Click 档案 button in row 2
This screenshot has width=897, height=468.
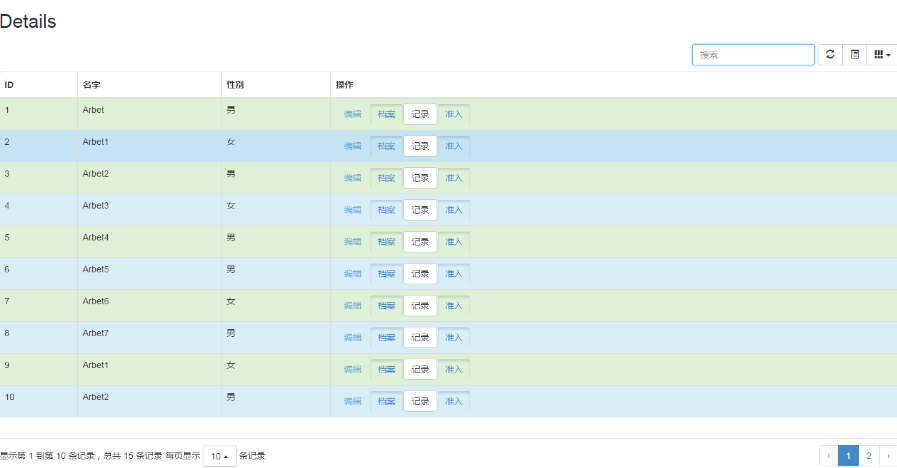(386, 146)
